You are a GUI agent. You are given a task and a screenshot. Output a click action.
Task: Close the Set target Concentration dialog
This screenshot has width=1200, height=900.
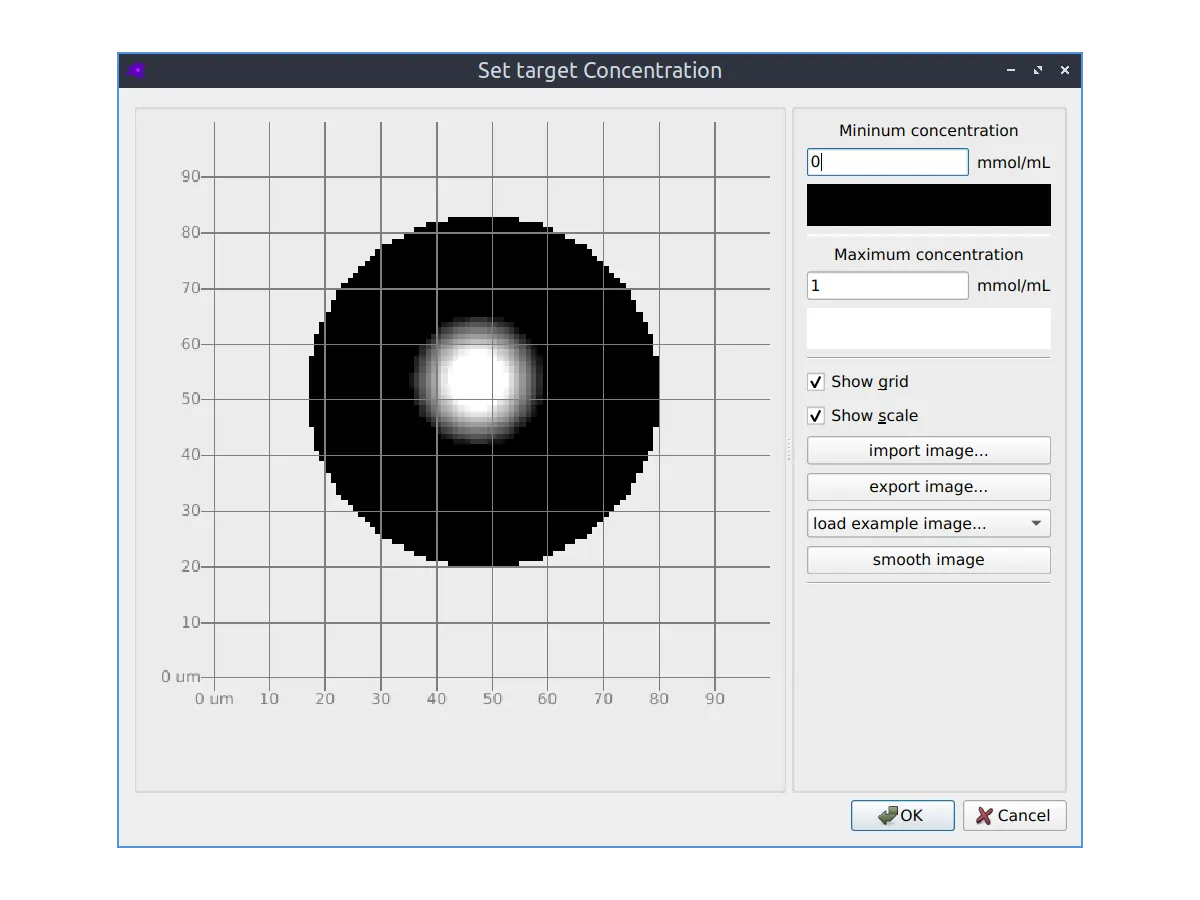[1065, 71]
